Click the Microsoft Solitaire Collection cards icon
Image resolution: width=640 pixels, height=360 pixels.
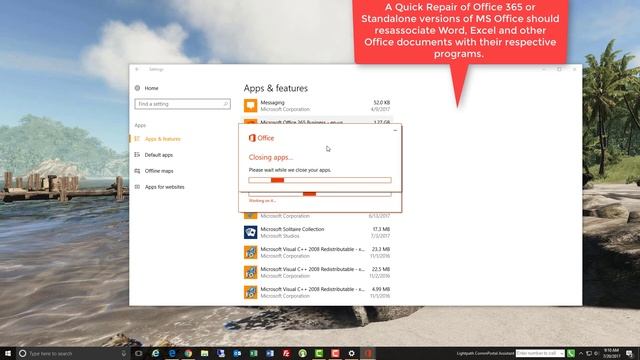[251, 232]
